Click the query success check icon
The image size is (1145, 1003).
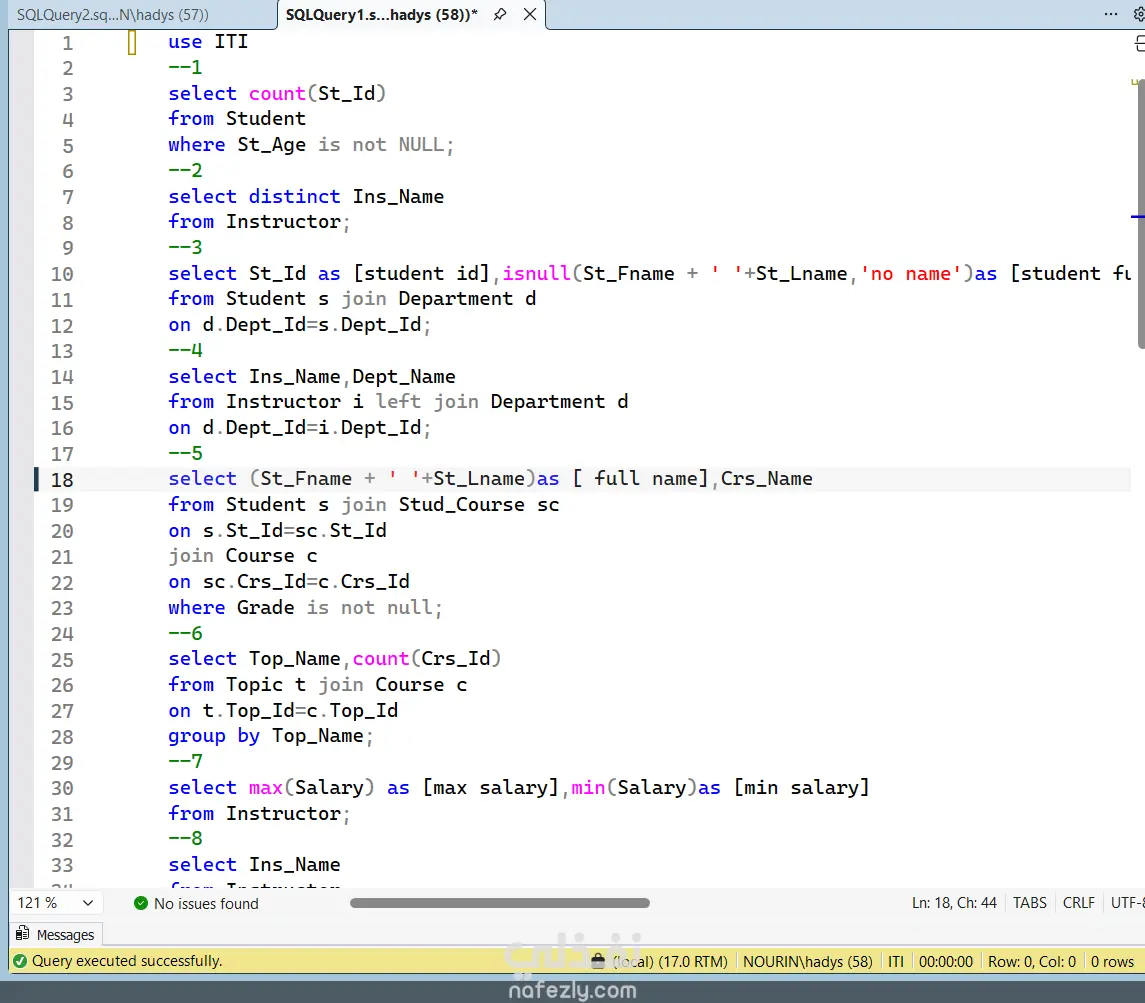(x=20, y=961)
